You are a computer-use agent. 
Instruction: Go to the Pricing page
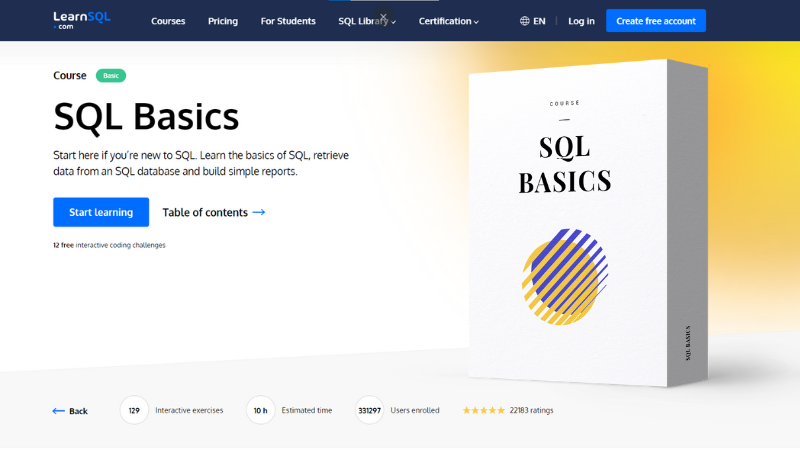pyautogui.click(x=222, y=21)
